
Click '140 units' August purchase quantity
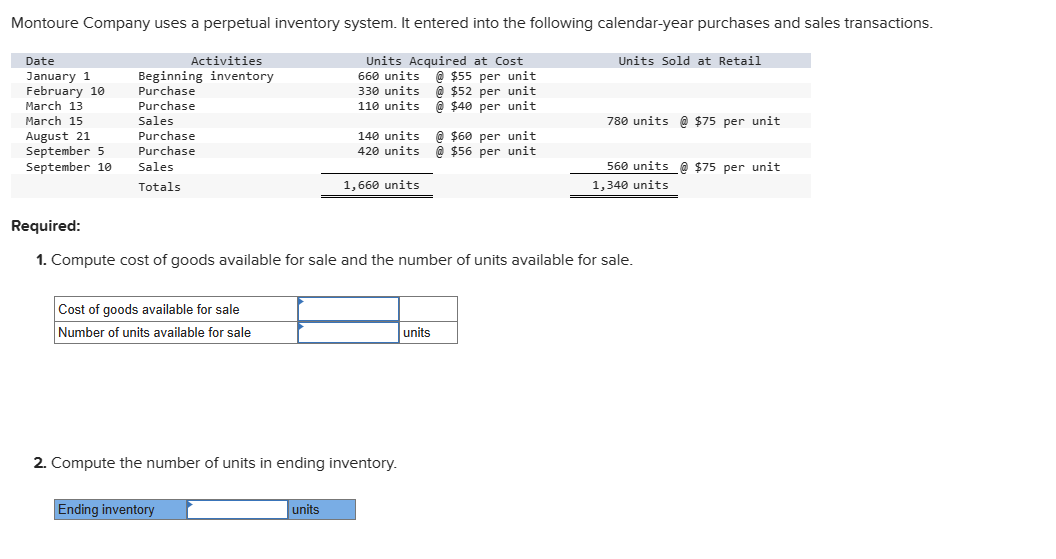[x=389, y=136]
